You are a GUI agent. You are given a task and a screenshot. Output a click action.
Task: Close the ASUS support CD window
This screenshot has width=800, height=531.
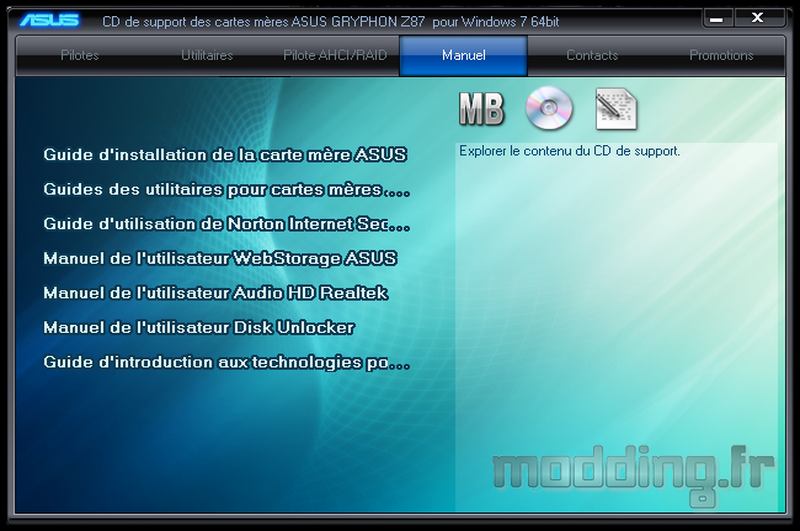pyautogui.click(x=758, y=18)
